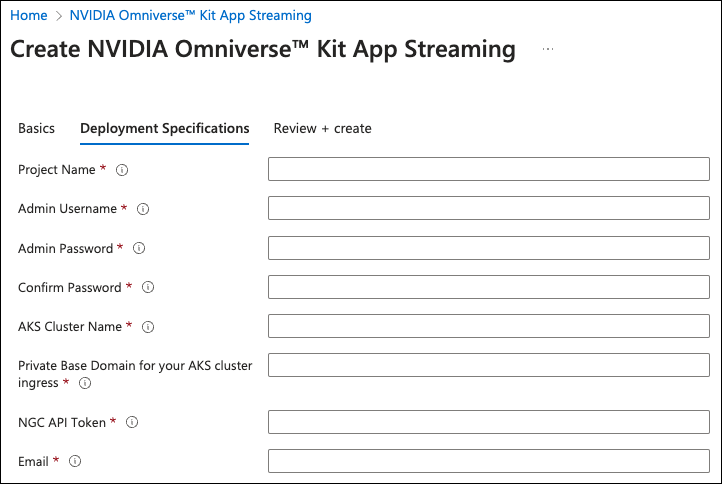Select the Admin Password input field
722x484 pixels.
click(x=489, y=248)
